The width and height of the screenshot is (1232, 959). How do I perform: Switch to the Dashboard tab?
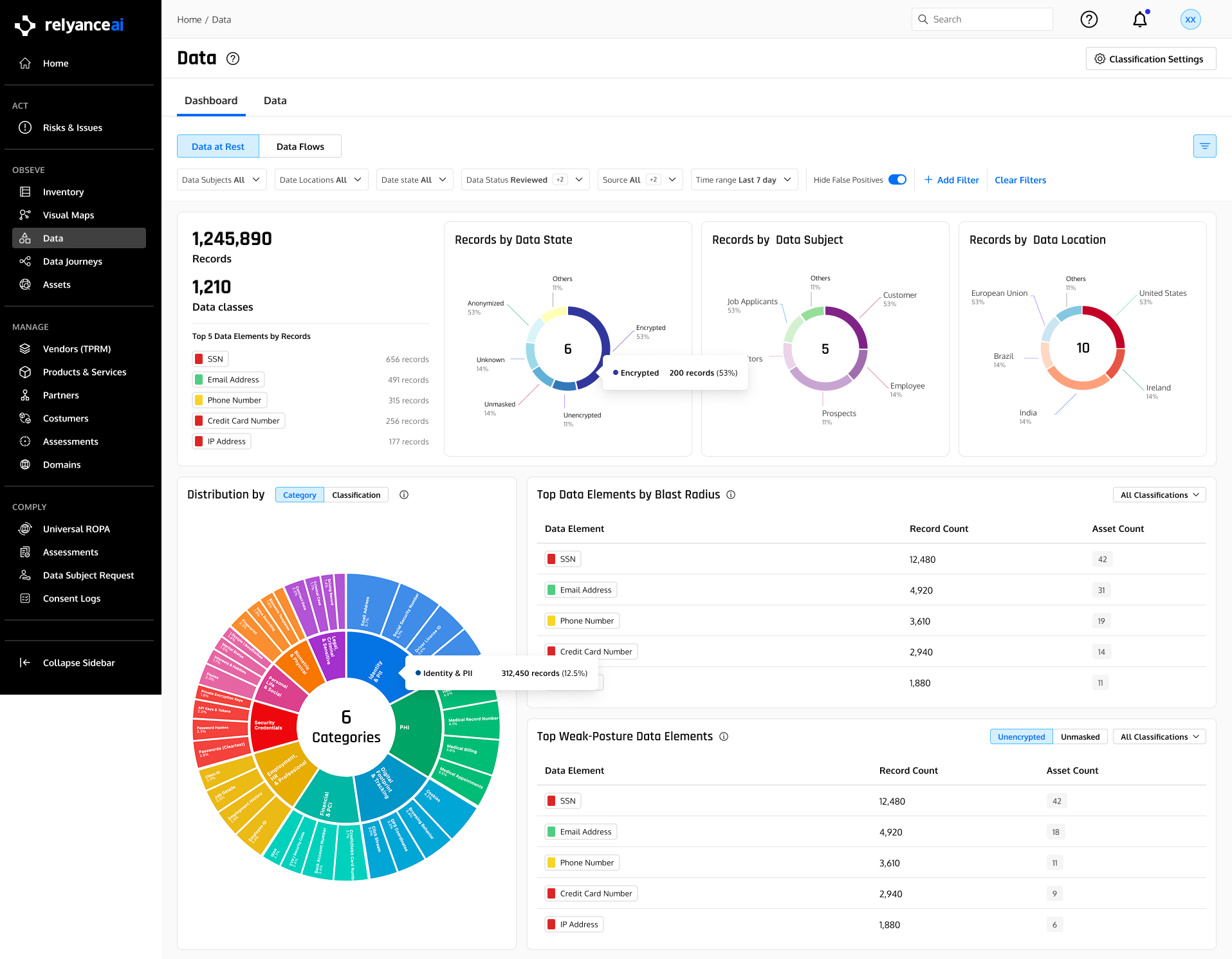pyautogui.click(x=211, y=100)
